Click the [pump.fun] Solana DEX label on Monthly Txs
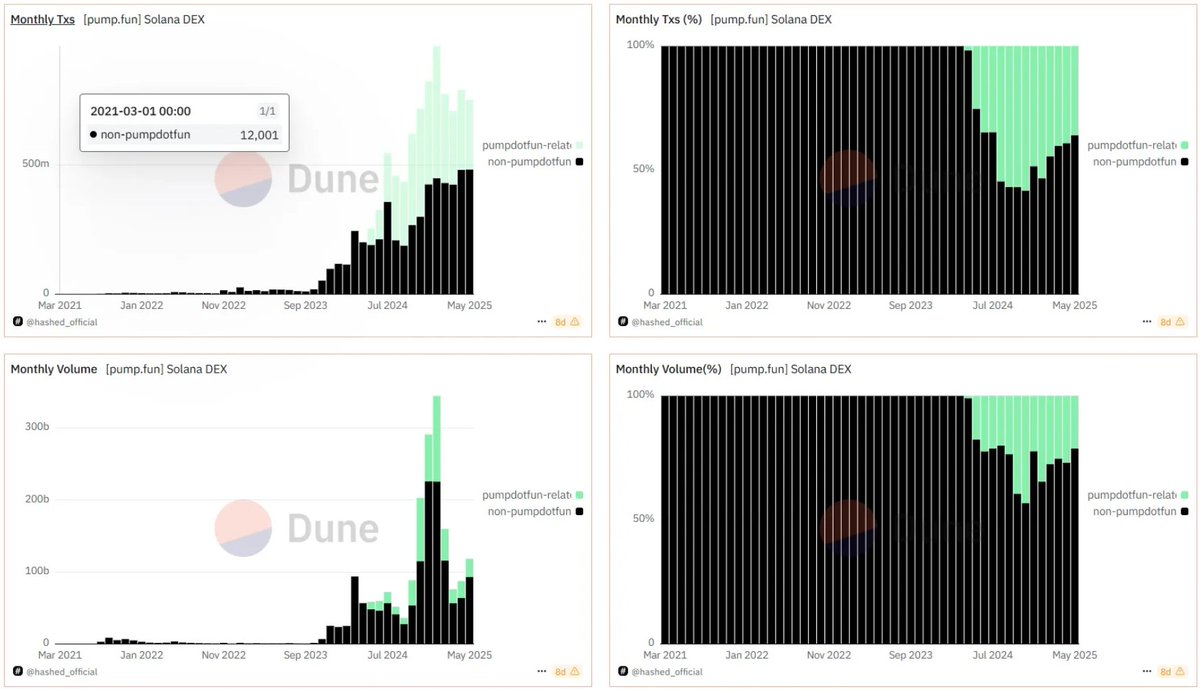The image size is (1200, 689). click(x=144, y=19)
